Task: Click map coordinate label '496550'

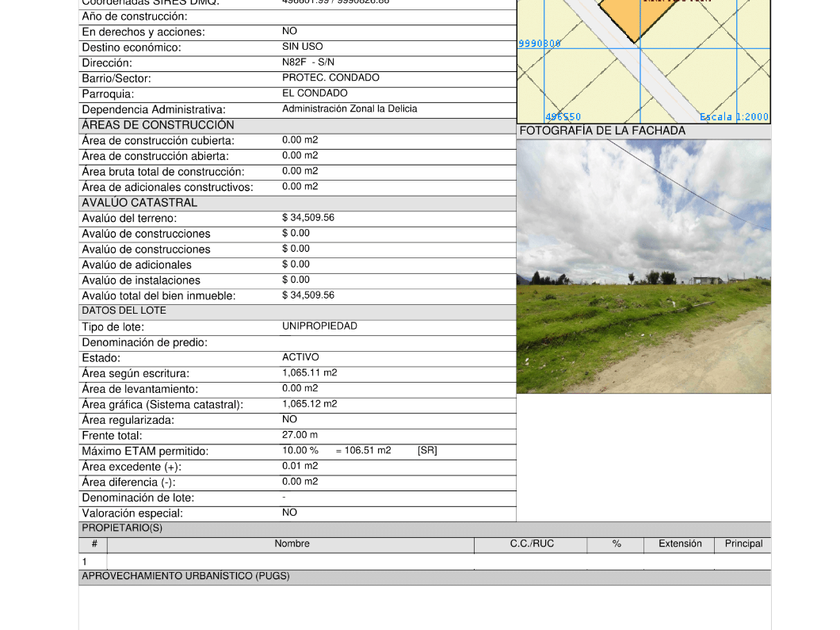Action: [563, 117]
